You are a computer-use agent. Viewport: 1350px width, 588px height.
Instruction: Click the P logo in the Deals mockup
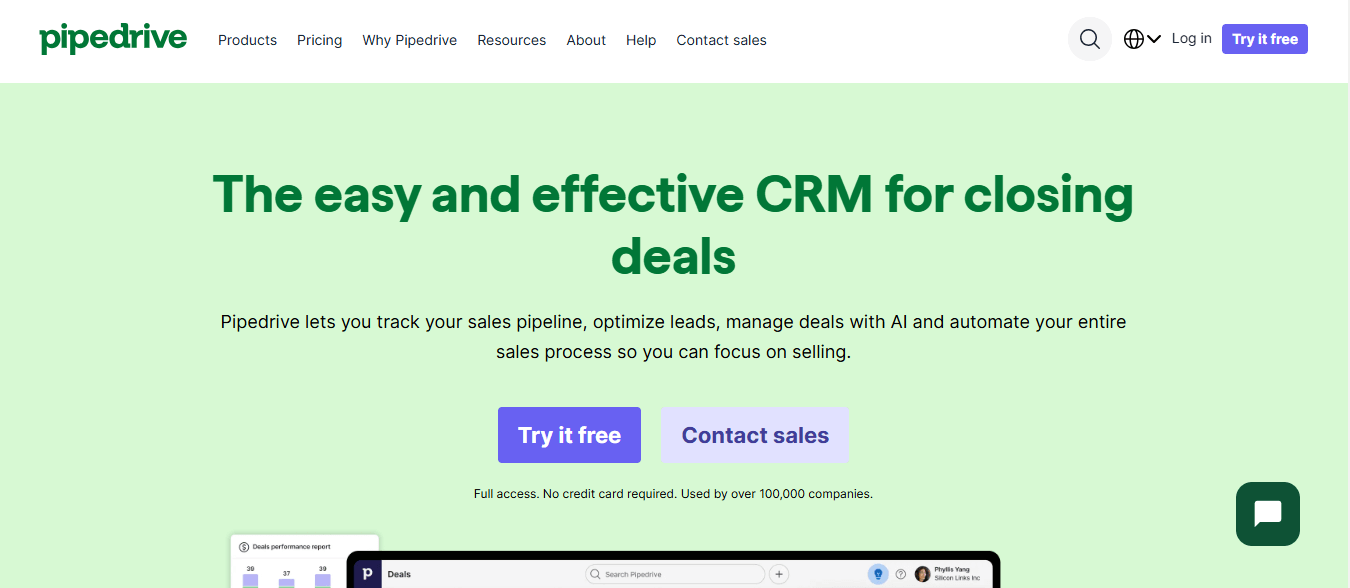(367, 574)
